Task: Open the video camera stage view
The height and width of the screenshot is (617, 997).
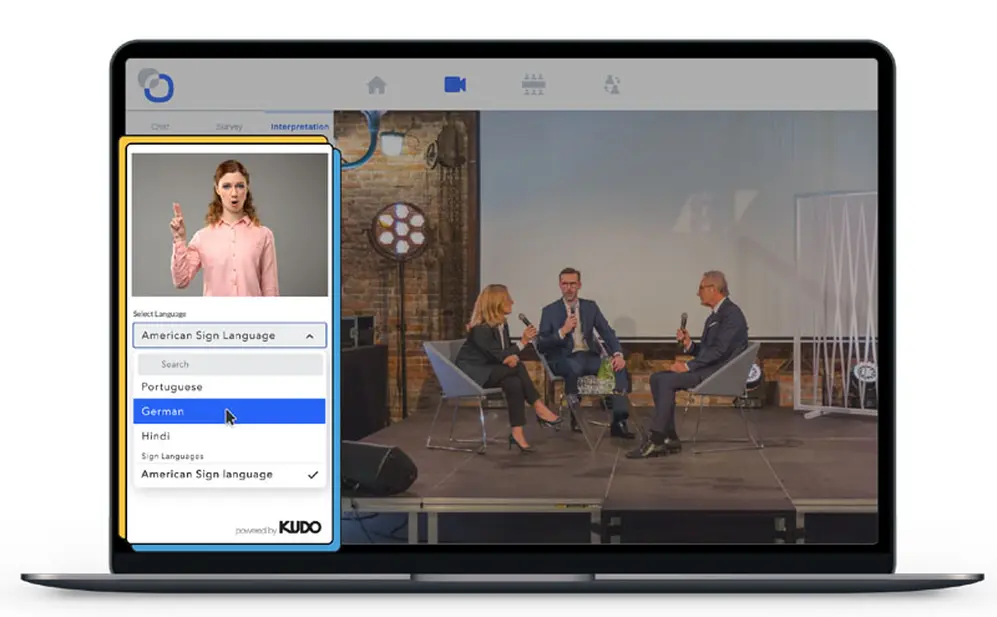Action: coord(455,85)
